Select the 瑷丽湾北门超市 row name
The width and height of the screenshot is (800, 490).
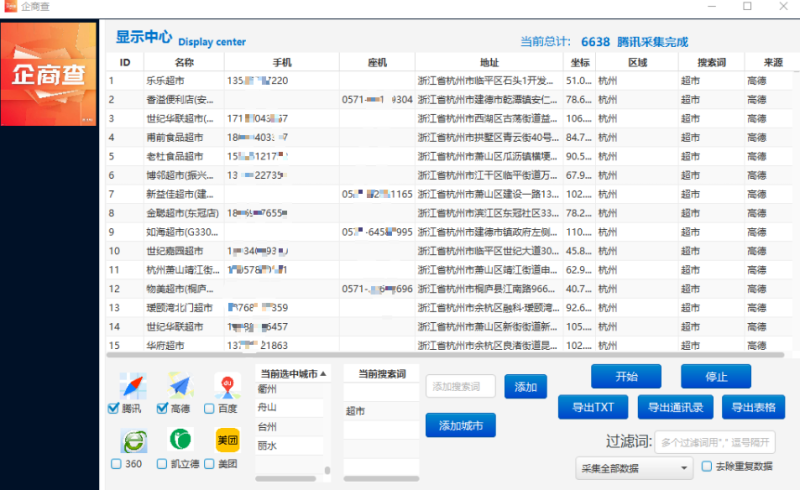(x=180, y=307)
